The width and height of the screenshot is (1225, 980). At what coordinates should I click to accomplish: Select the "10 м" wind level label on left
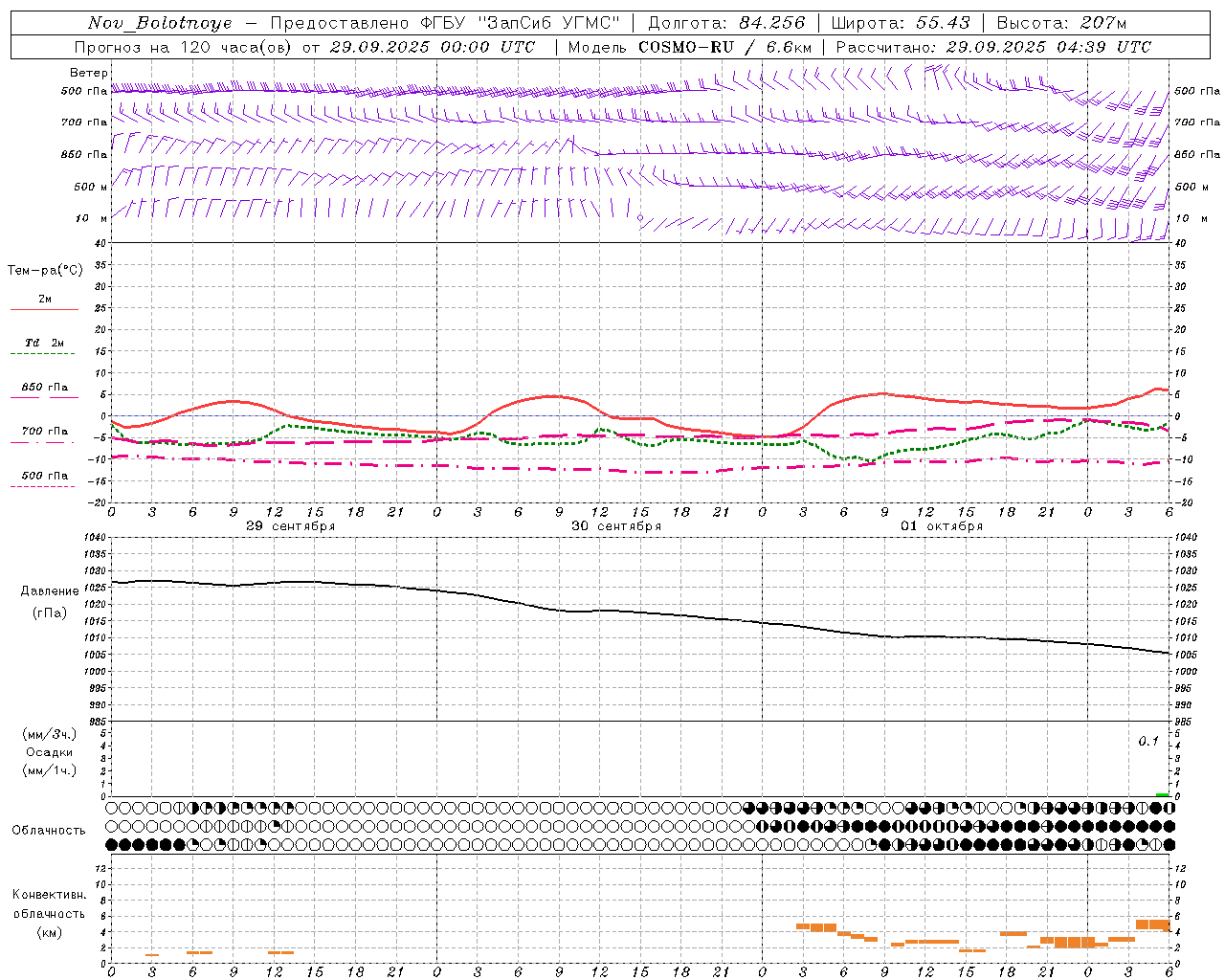click(91, 218)
